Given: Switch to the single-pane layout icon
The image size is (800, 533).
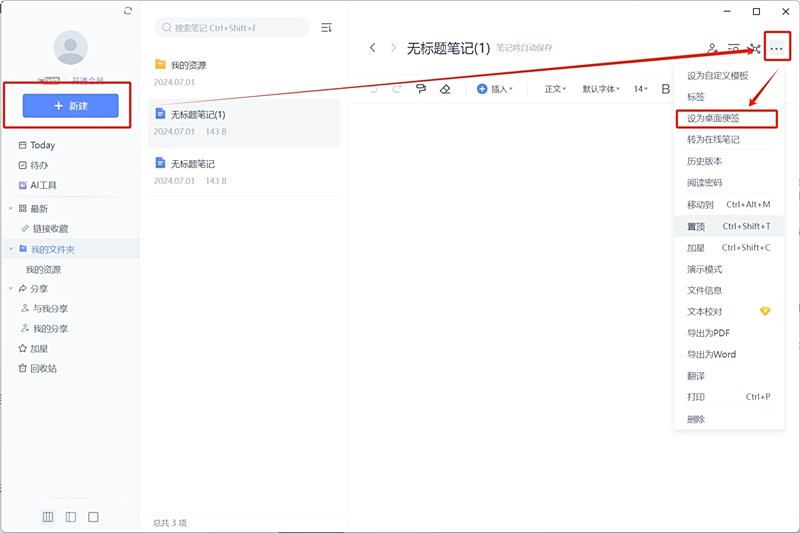Looking at the screenshot, I should pyautogui.click(x=93, y=517).
